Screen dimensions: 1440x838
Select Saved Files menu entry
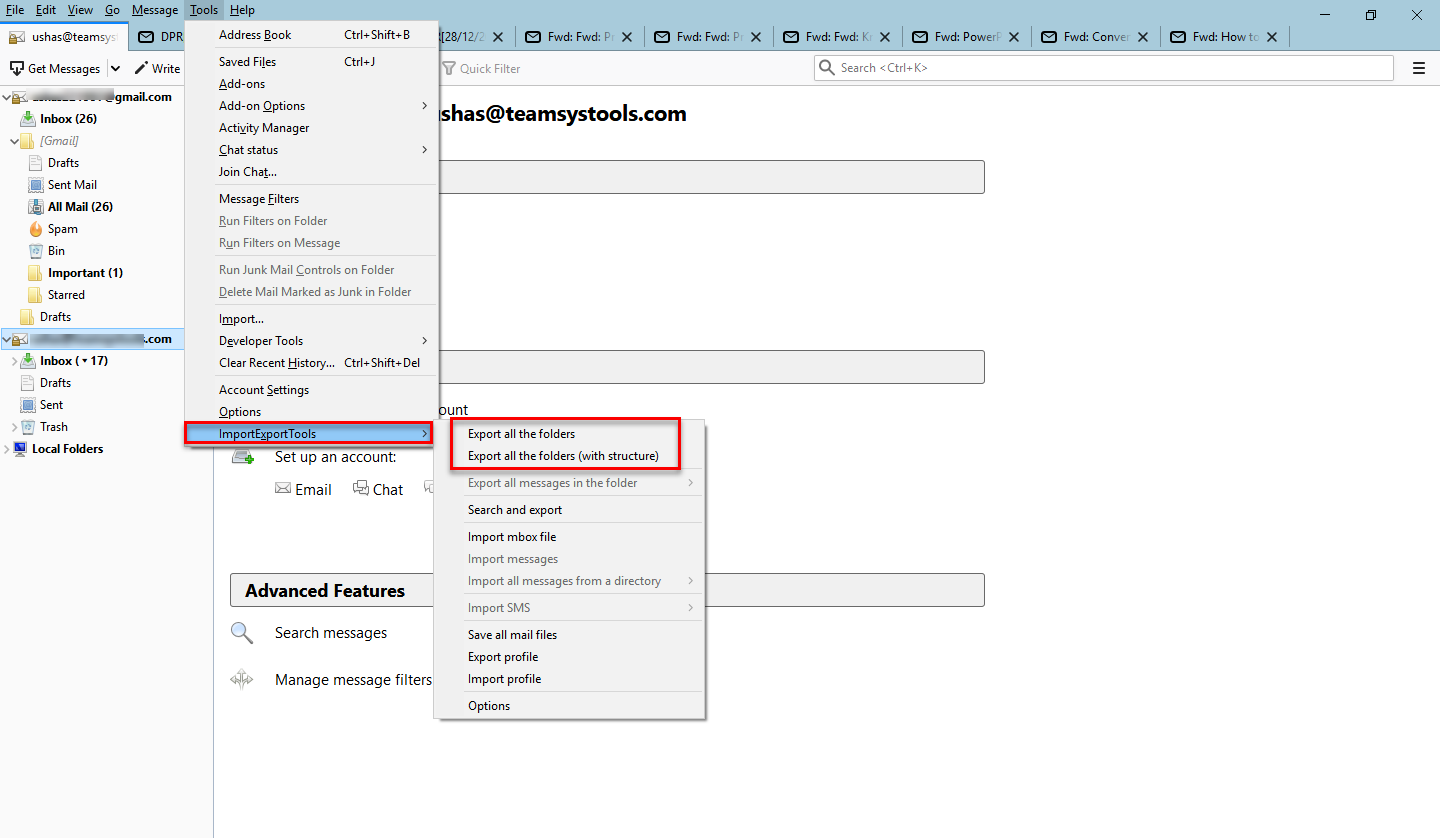(312, 62)
